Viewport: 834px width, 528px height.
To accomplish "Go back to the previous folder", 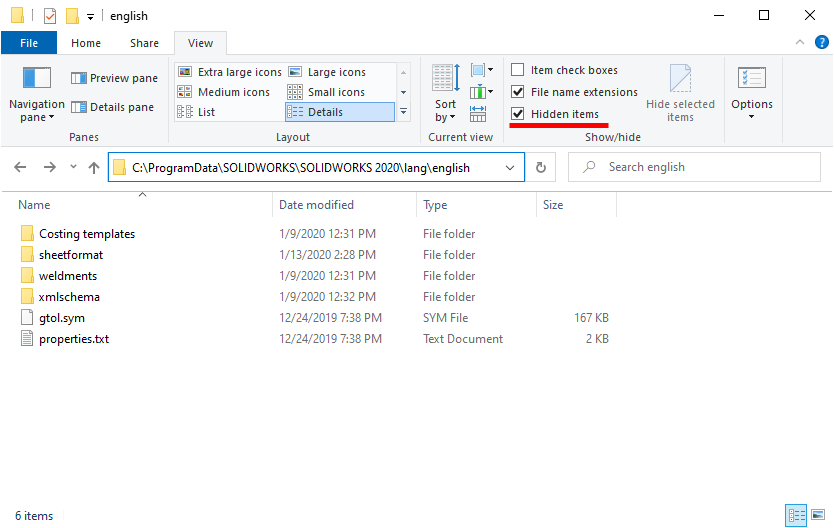I will [x=20, y=167].
